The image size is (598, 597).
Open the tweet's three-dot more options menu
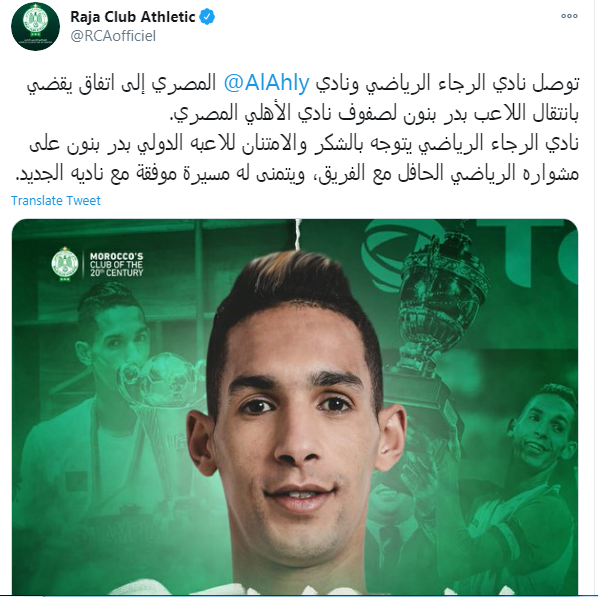click(x=569, y=16)
